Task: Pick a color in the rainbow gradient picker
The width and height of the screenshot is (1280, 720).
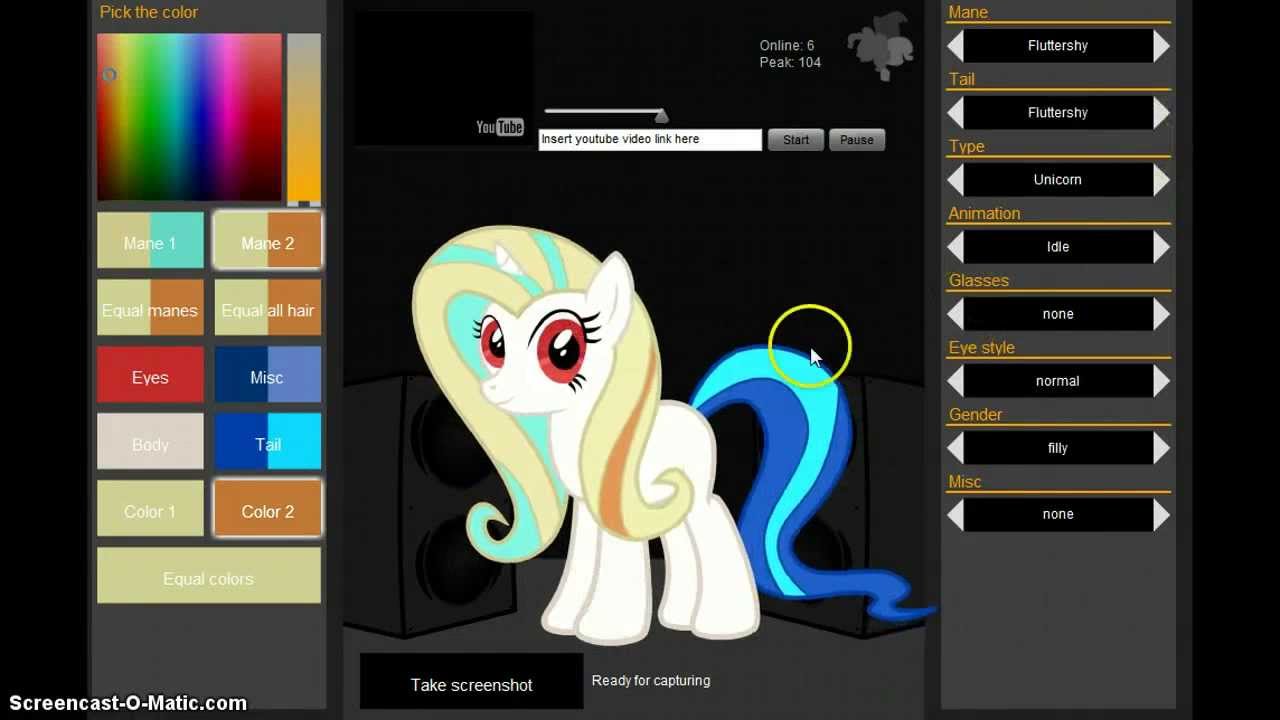Action: click(189, 117)
